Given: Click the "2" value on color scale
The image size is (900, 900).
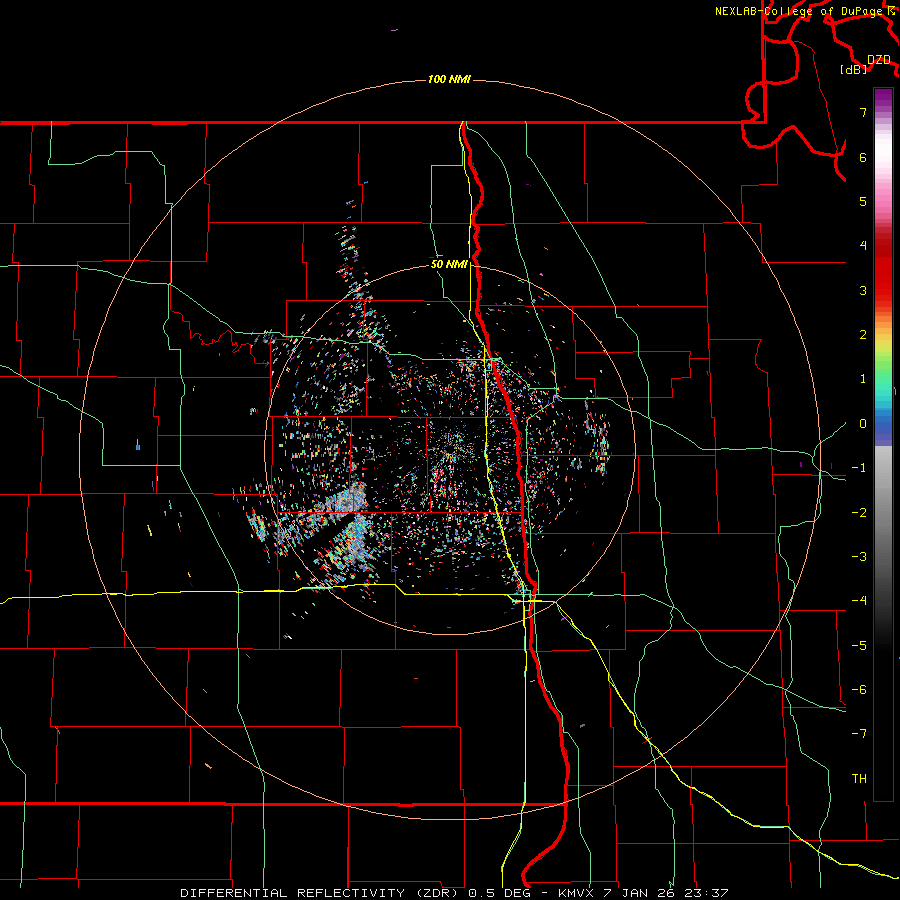Looking at the screenshot, I should [x=863, y=335].
